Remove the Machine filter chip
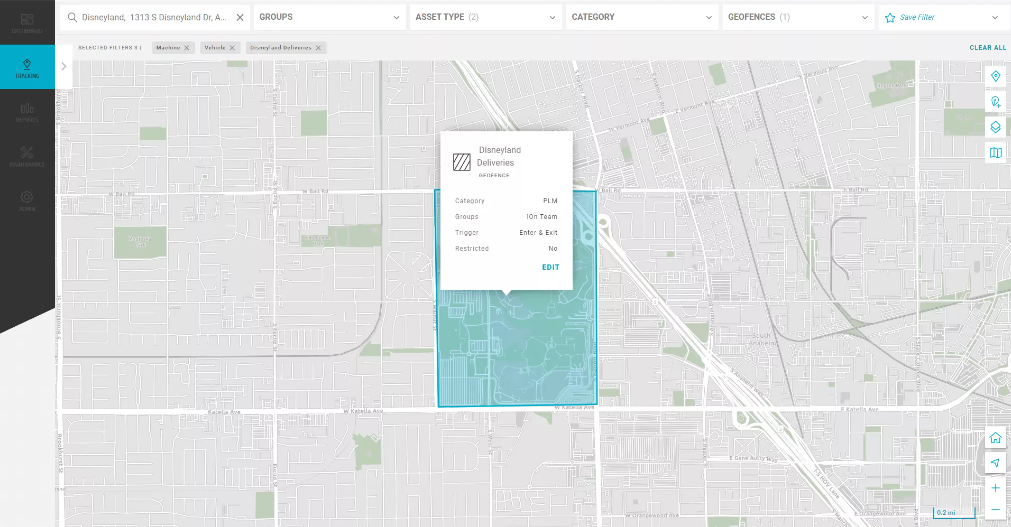1011x527 pixels. 186,48
